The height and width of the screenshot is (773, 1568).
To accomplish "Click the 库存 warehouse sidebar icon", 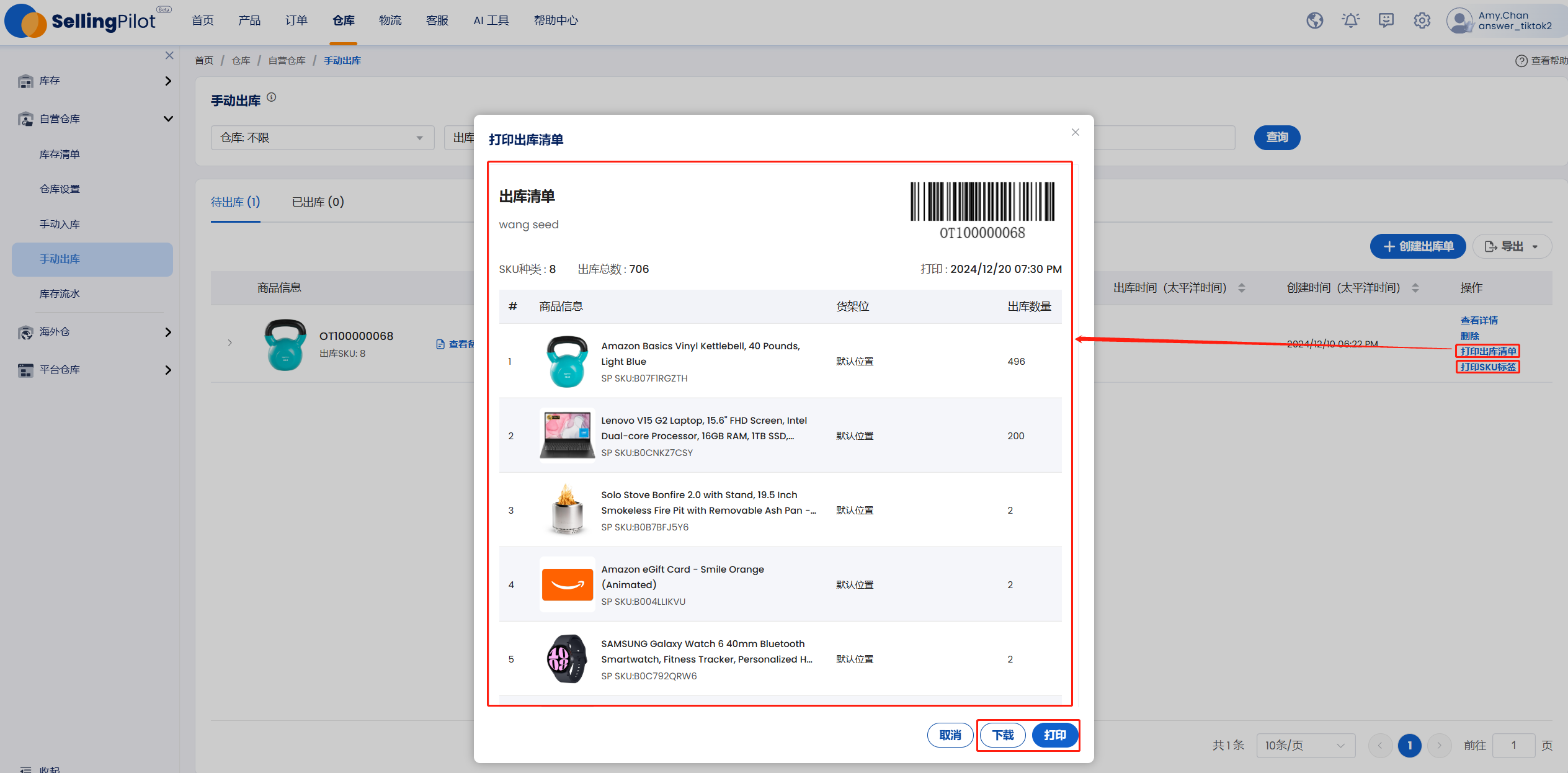I will pos(25,81).
